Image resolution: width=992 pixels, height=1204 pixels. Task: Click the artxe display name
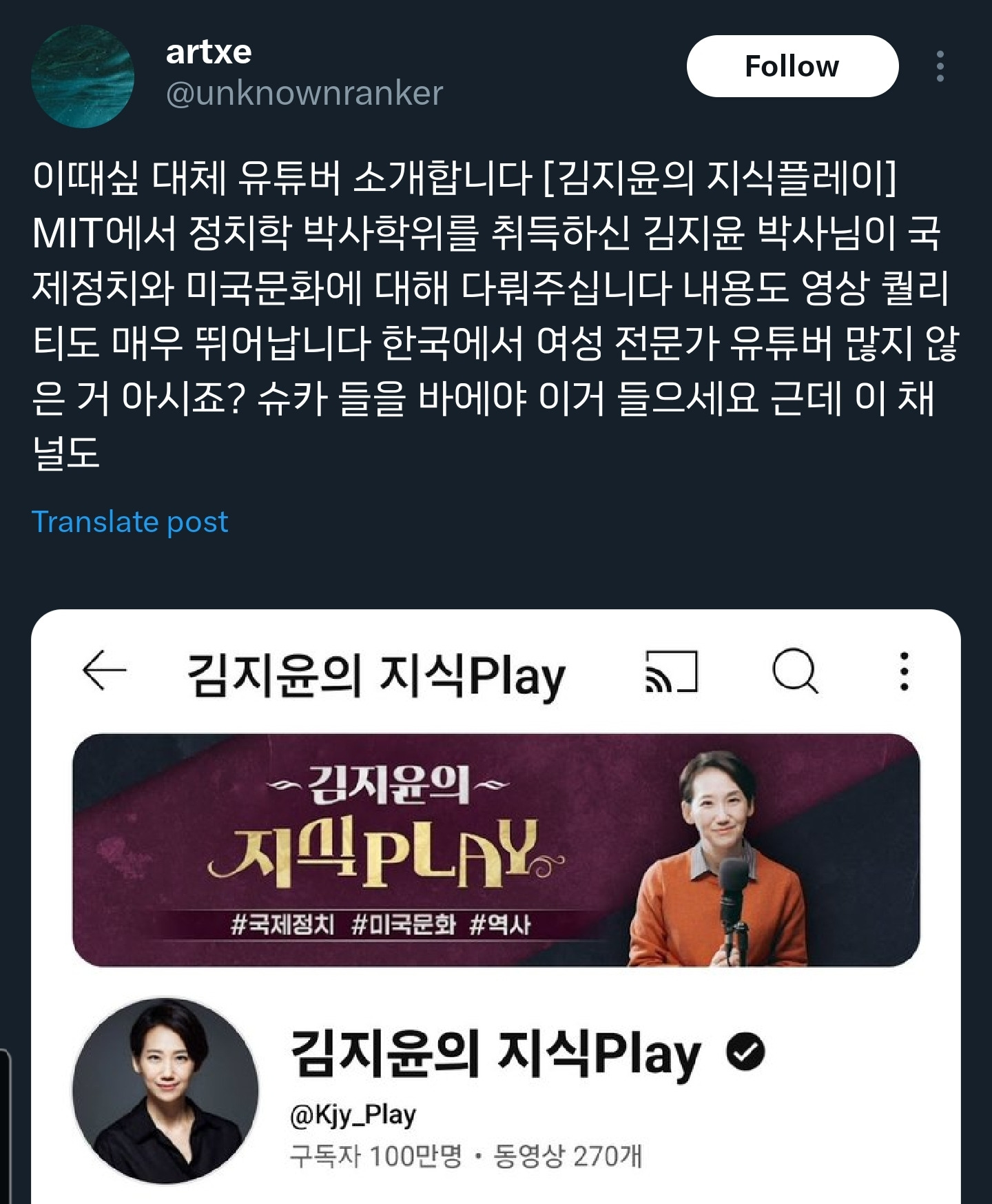point(209,52)
